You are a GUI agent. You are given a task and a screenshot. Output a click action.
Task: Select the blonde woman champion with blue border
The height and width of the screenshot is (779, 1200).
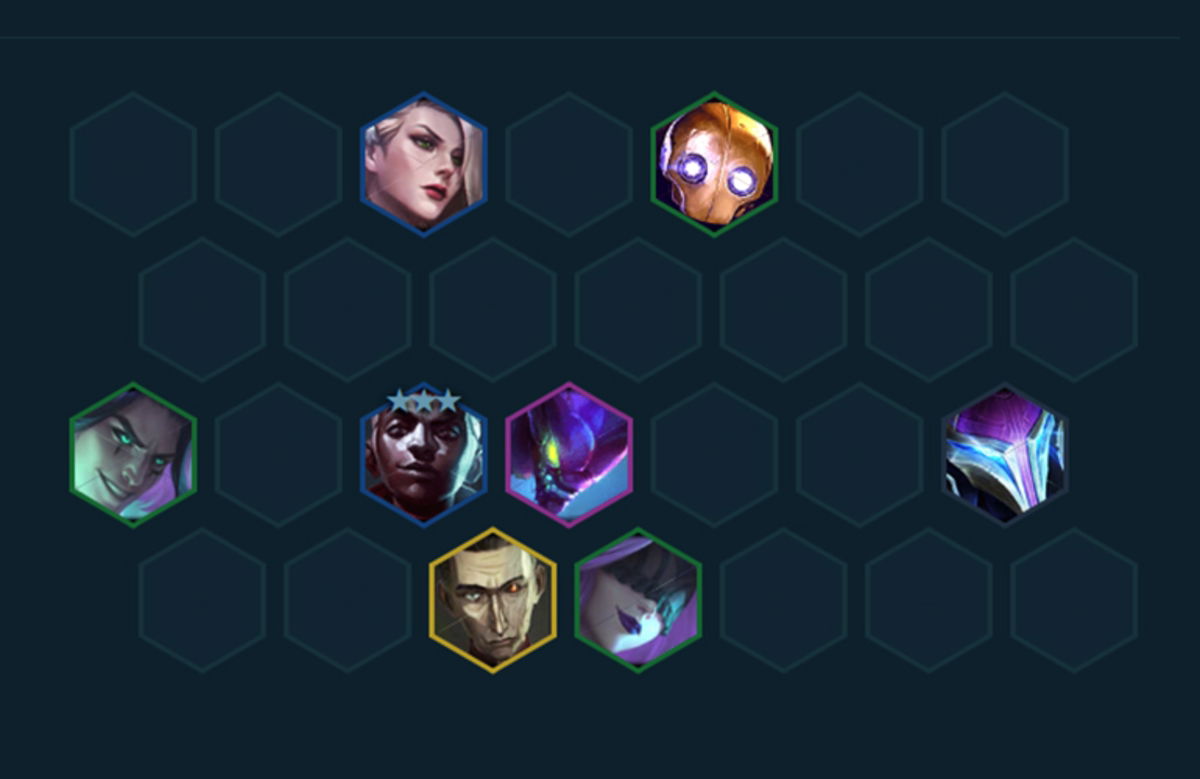click(424, 164)
